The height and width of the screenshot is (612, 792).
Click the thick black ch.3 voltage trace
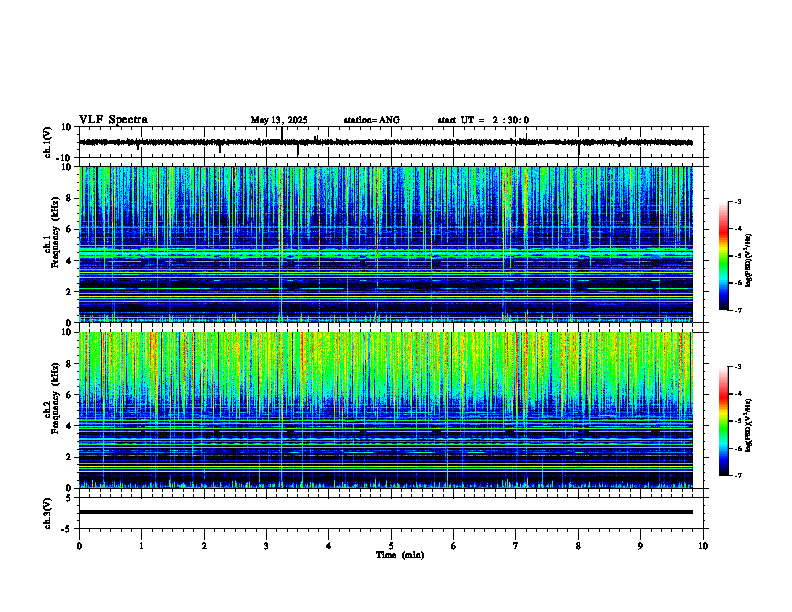tap(386, 512)
